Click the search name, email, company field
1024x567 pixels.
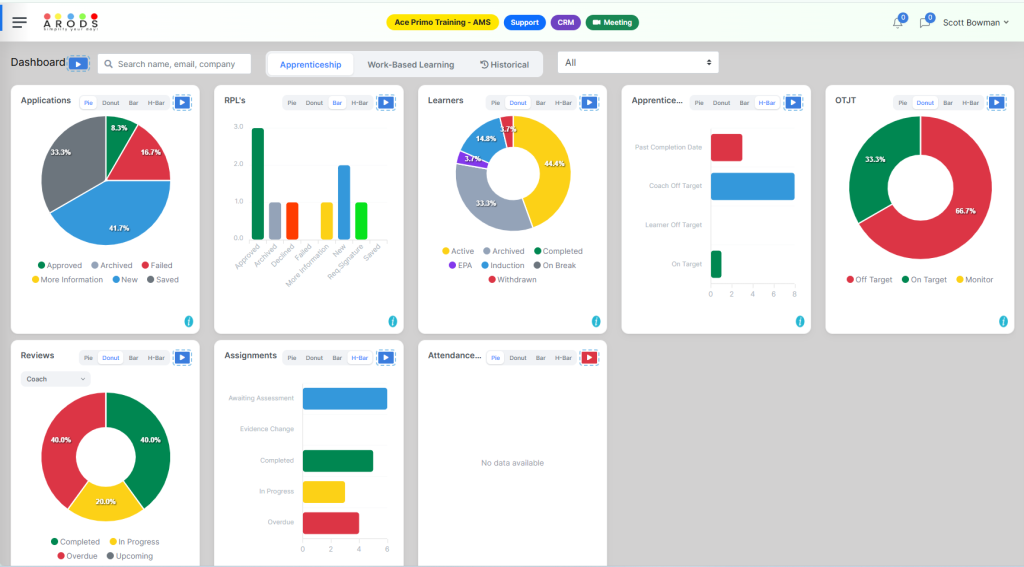pyautogui.click(x=174, y=64)
